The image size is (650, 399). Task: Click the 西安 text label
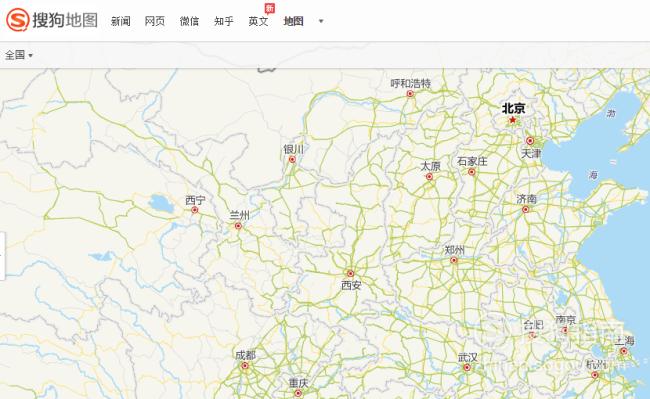click(x=351, y=285)
